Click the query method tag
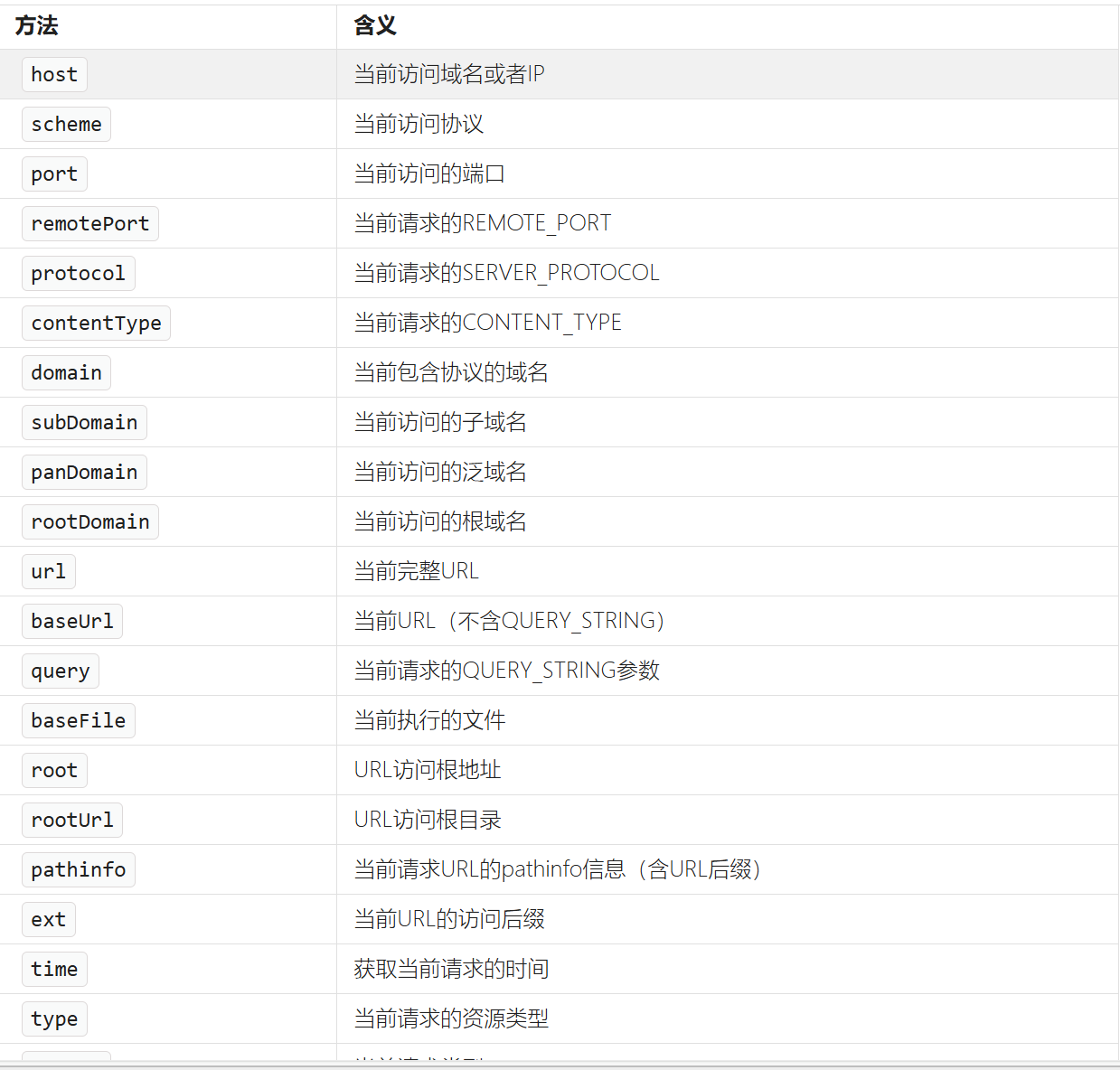This screenshot has height=1070, width=1120. coord(60,671)
